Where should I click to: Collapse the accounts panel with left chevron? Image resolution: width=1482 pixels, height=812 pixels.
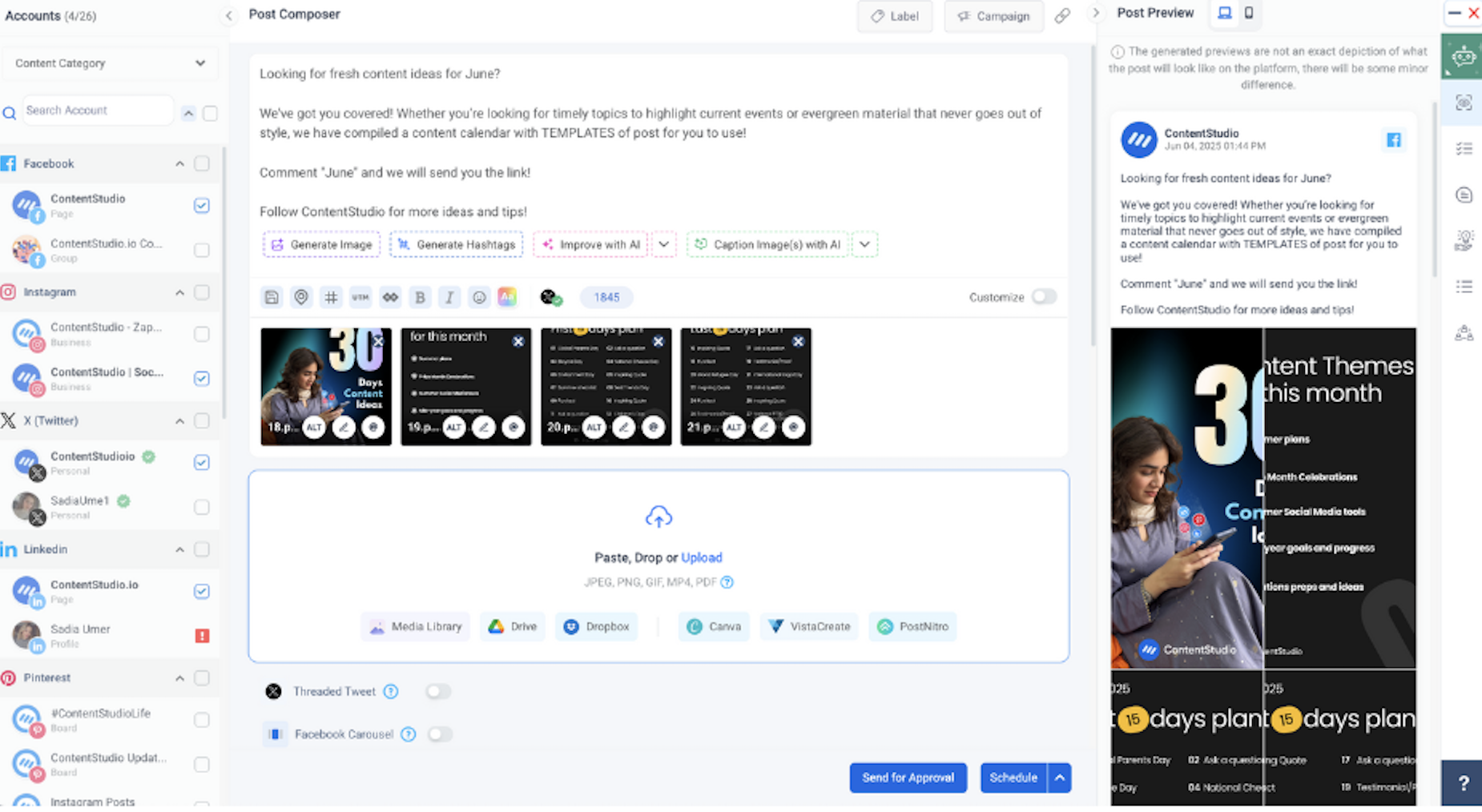click(229, 15)
